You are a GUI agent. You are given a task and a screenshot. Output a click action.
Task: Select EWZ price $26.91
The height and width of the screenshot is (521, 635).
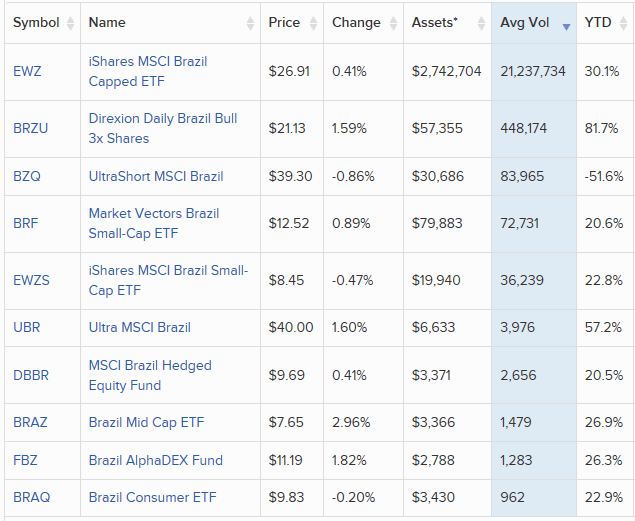[x=289, y=71]
